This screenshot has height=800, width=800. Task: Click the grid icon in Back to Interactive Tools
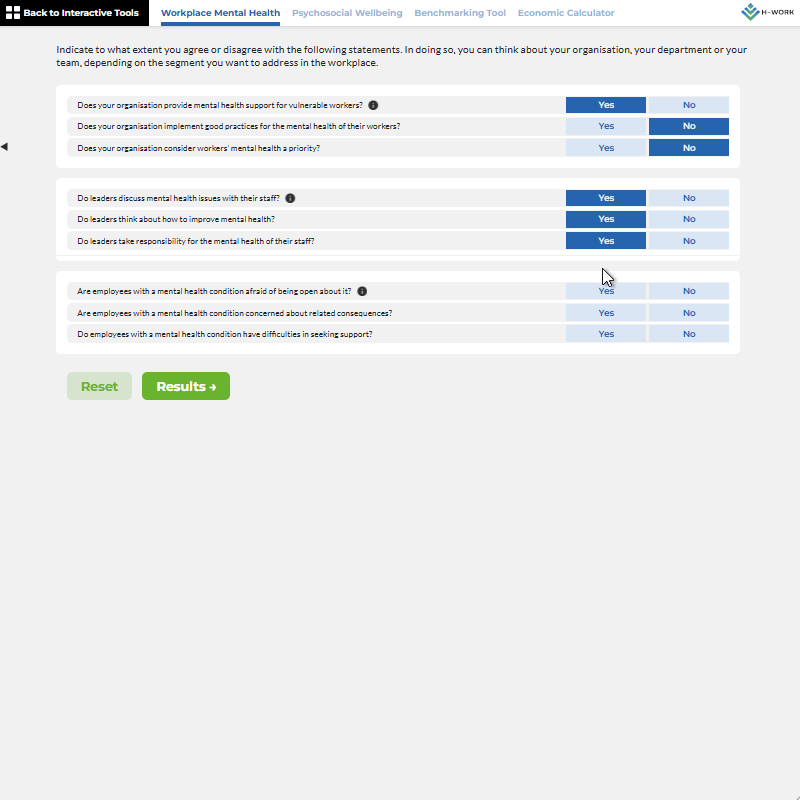click(x=13, y=13)
